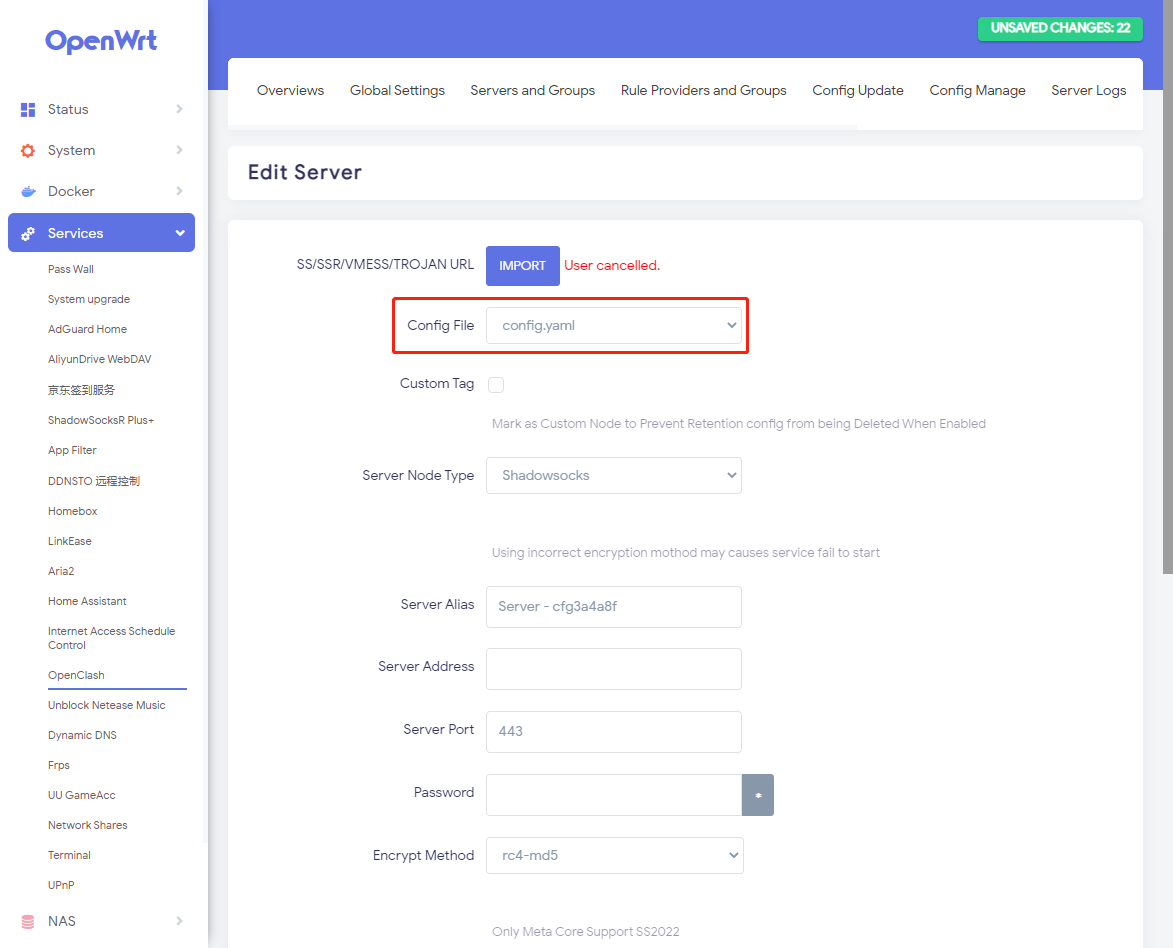Open ShadowSocksR Plus+ page
1173x948 pixels.
[x=101, y=421]
